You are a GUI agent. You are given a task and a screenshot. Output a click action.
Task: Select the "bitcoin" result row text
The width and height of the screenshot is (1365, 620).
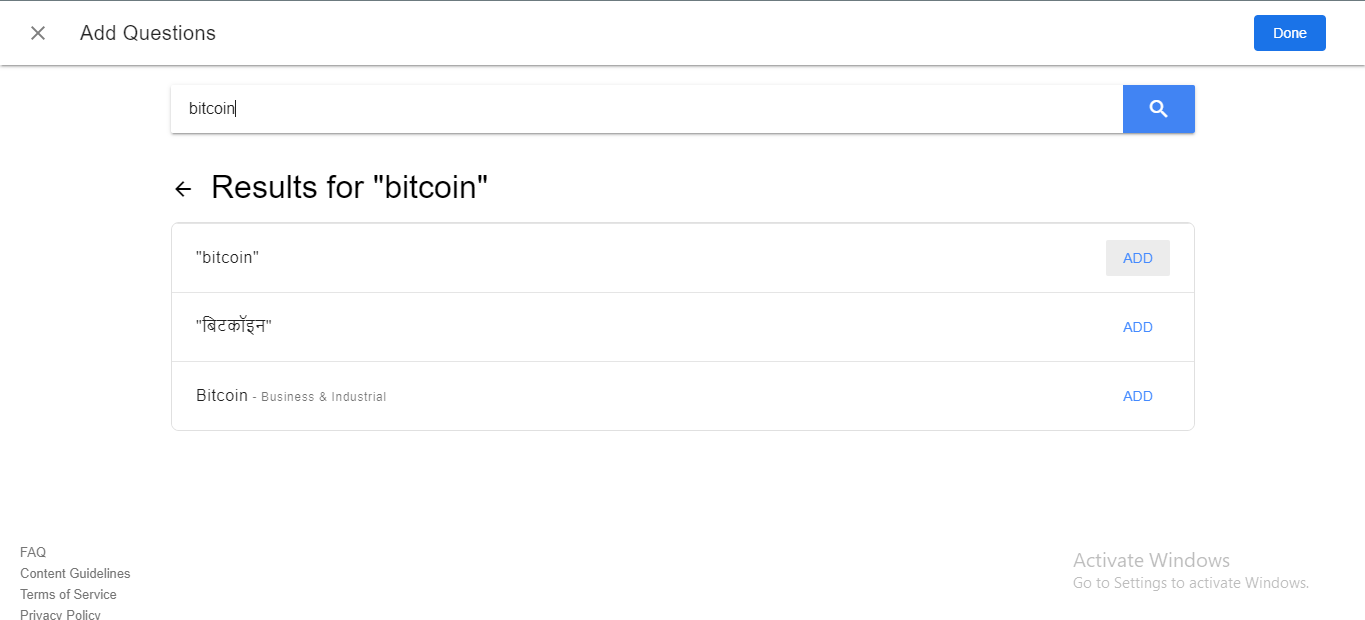[x=228, y=258]
